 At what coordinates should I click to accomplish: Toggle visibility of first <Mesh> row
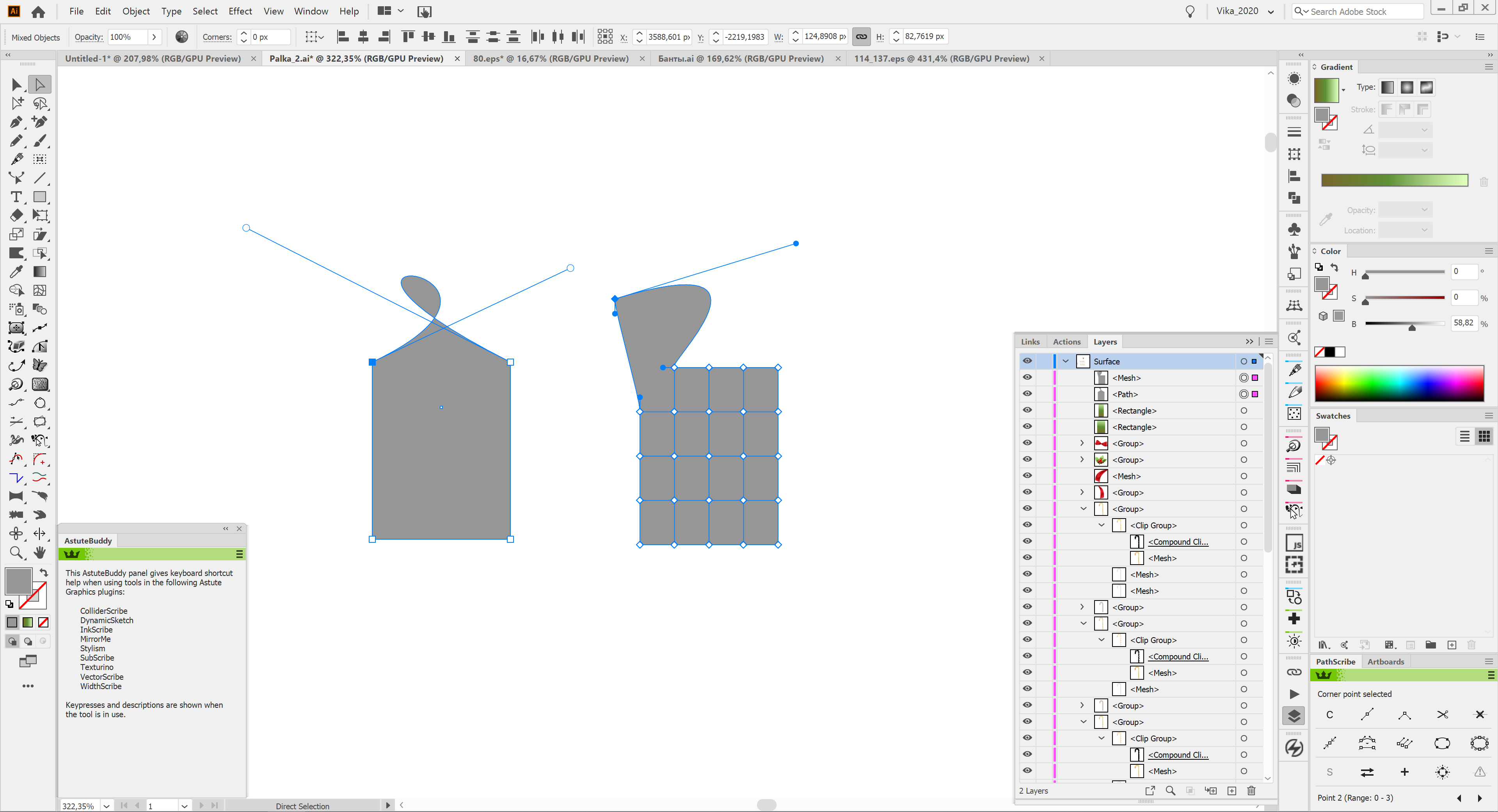[1027, 377]
